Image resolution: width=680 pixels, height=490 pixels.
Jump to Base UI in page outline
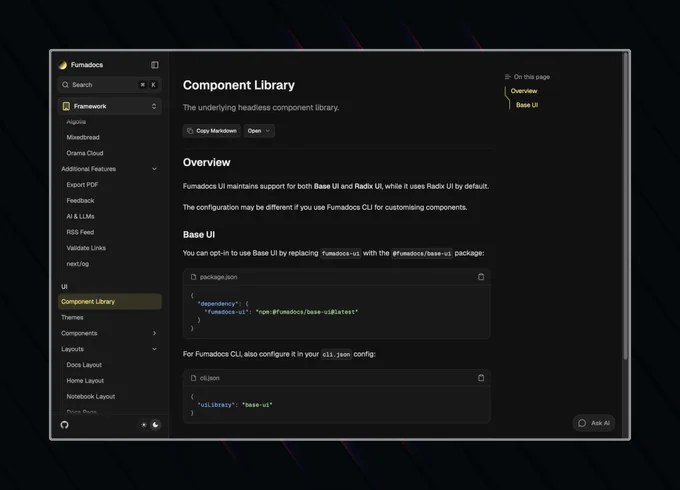point(527,105)
